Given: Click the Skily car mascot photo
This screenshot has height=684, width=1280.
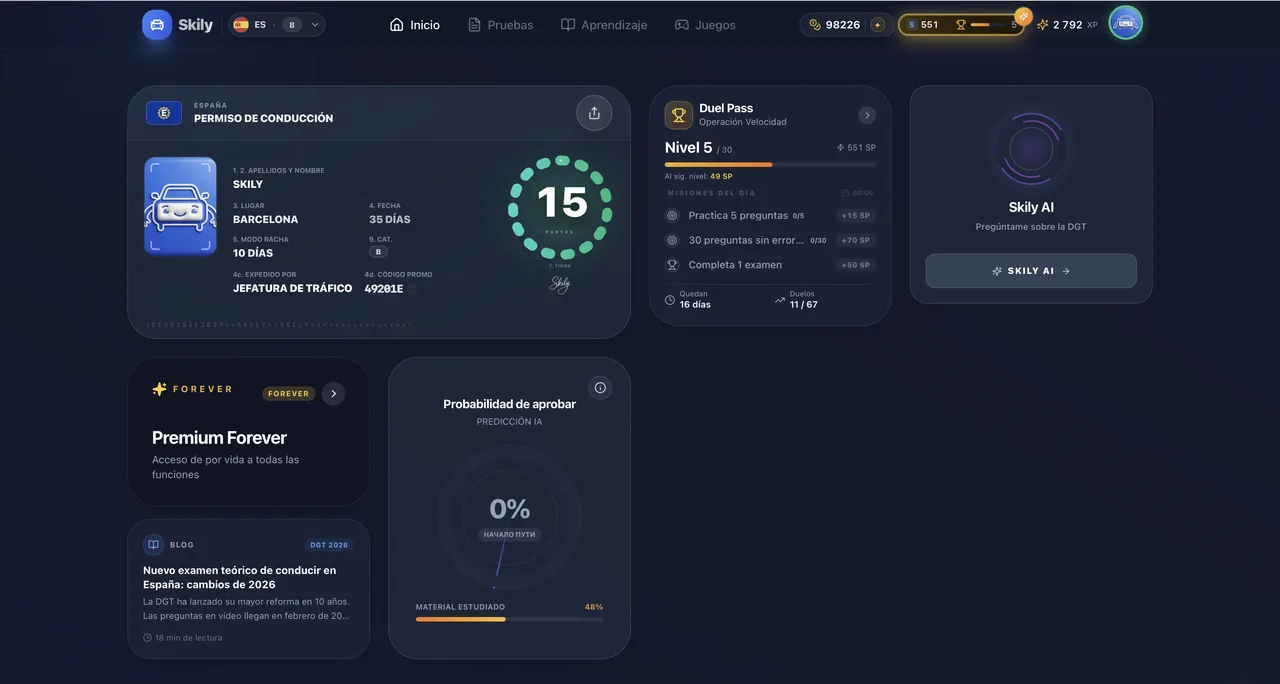Looking at the screenshot, I should click(x=180, y=206).
